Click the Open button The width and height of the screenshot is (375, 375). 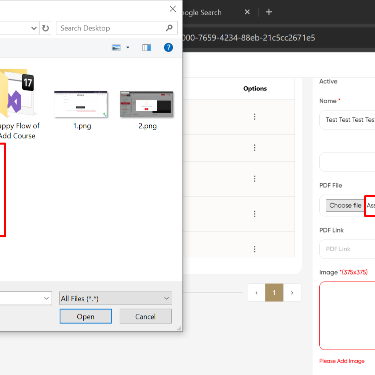click(86, 317)
